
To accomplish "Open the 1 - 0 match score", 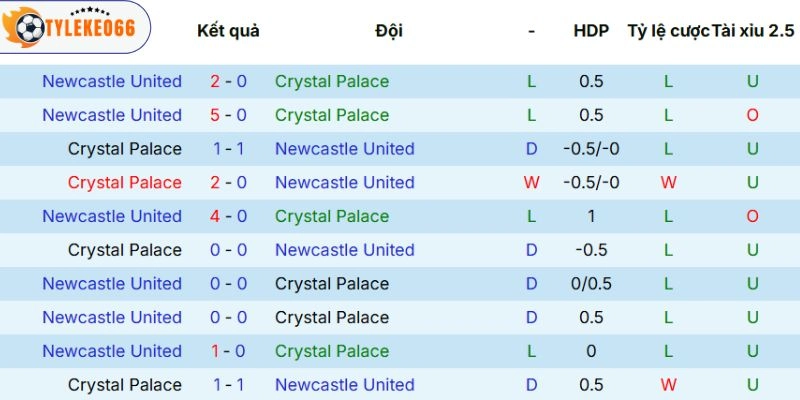I will [x=229, y=351].
